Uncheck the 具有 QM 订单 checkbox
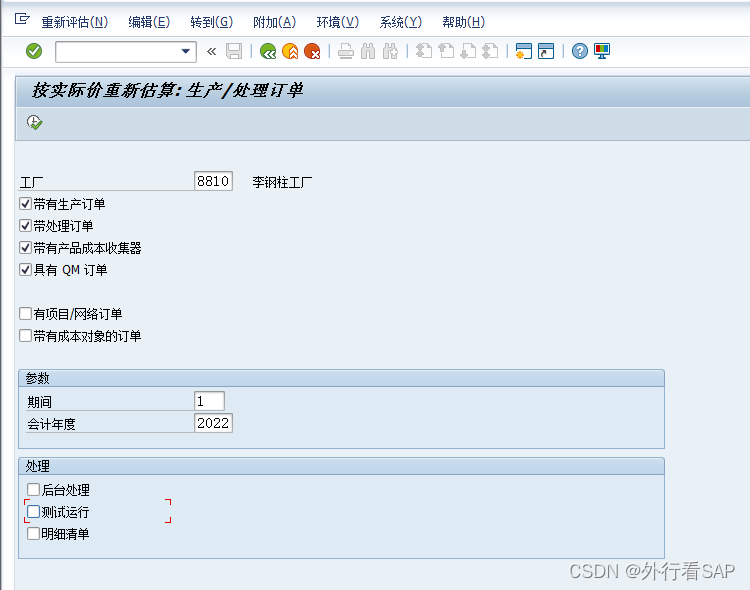The width and height of the screenshot is (750, 590). 25,270
